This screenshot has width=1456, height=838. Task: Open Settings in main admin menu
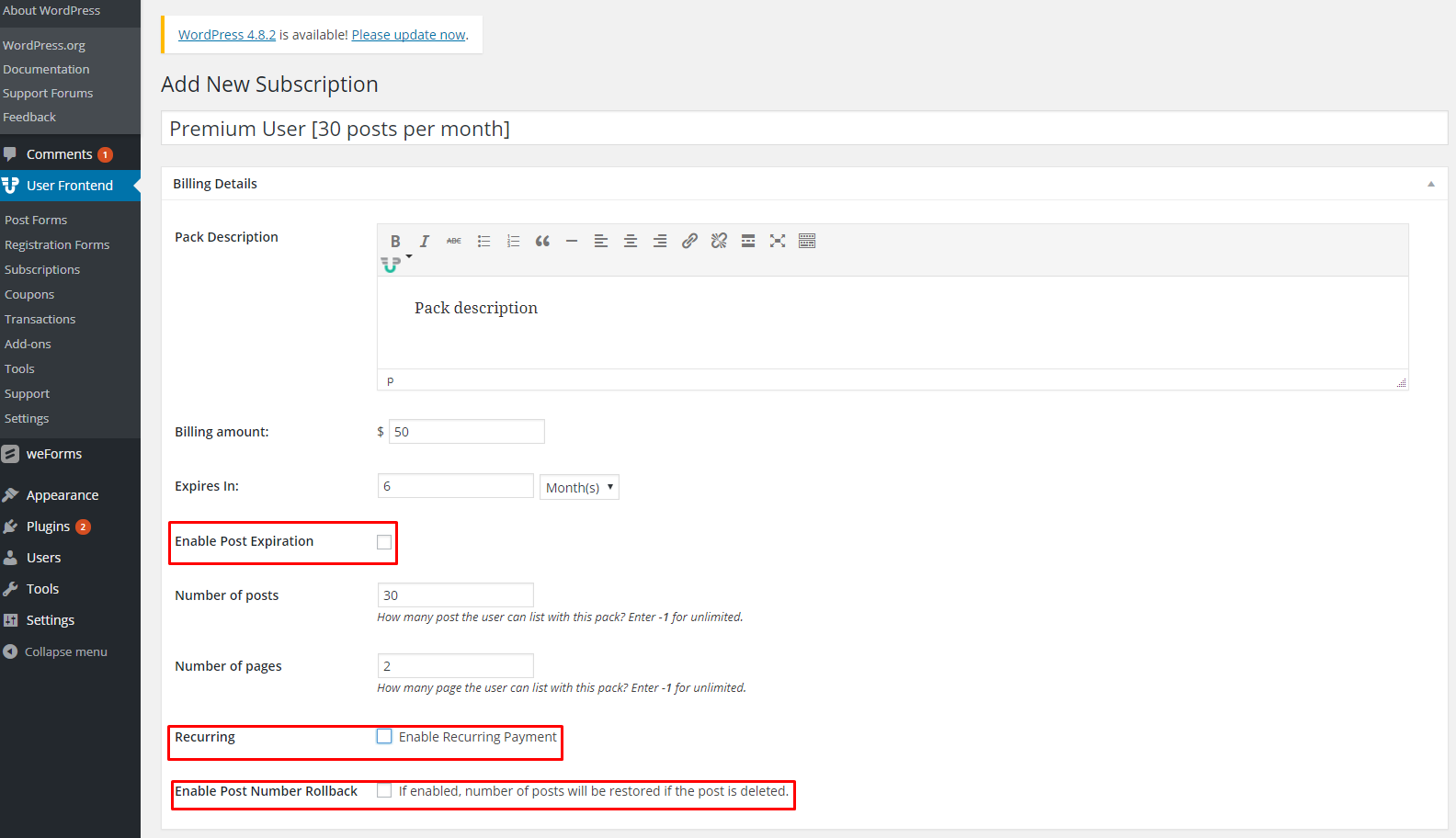(x=70, y=620)
